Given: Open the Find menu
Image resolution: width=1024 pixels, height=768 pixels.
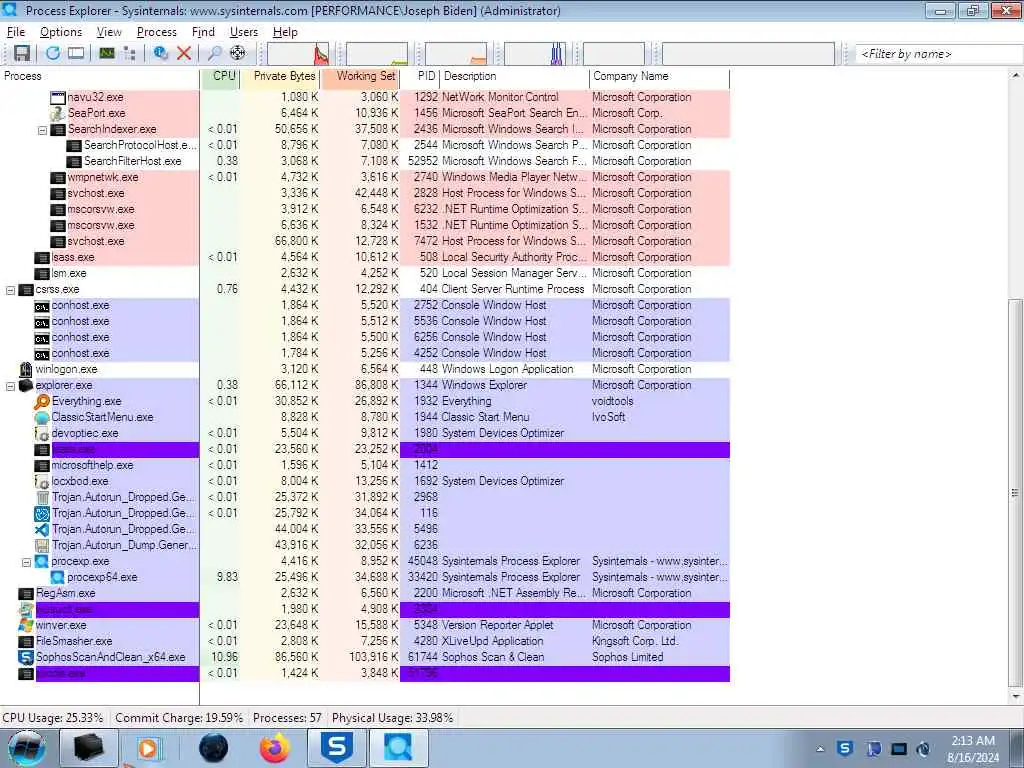Looking at the screenshot, I should point(203,32).
